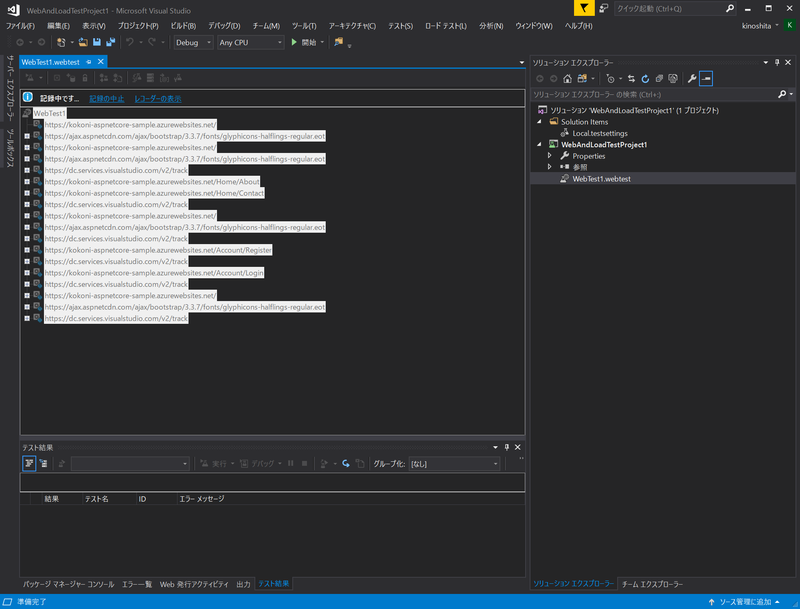The width and height of the screenshot is (800, 609).
Task: Click the New Project icon in toolbar
Action: tap(61, 42)
